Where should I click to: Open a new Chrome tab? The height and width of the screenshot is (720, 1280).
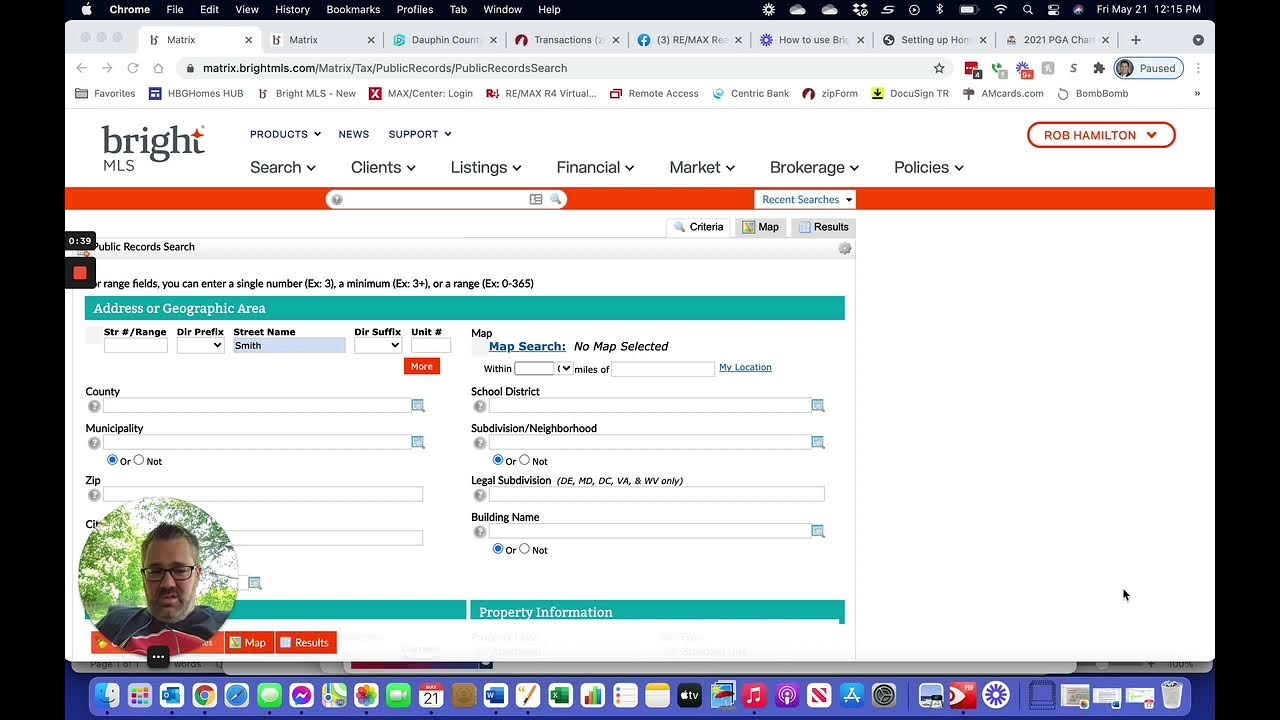click(1135, 40)
